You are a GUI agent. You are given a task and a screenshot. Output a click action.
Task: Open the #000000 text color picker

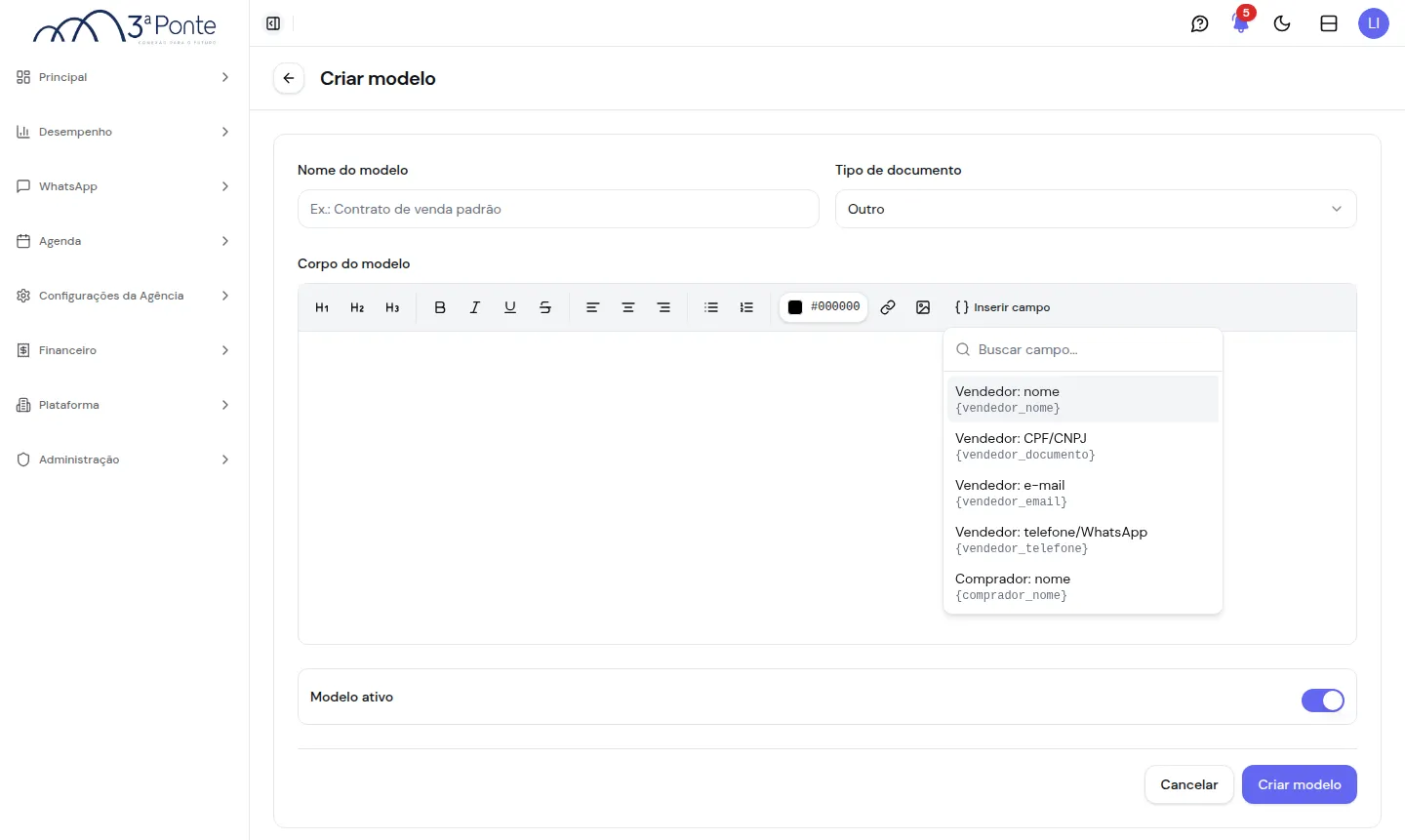tap(823, 307)
